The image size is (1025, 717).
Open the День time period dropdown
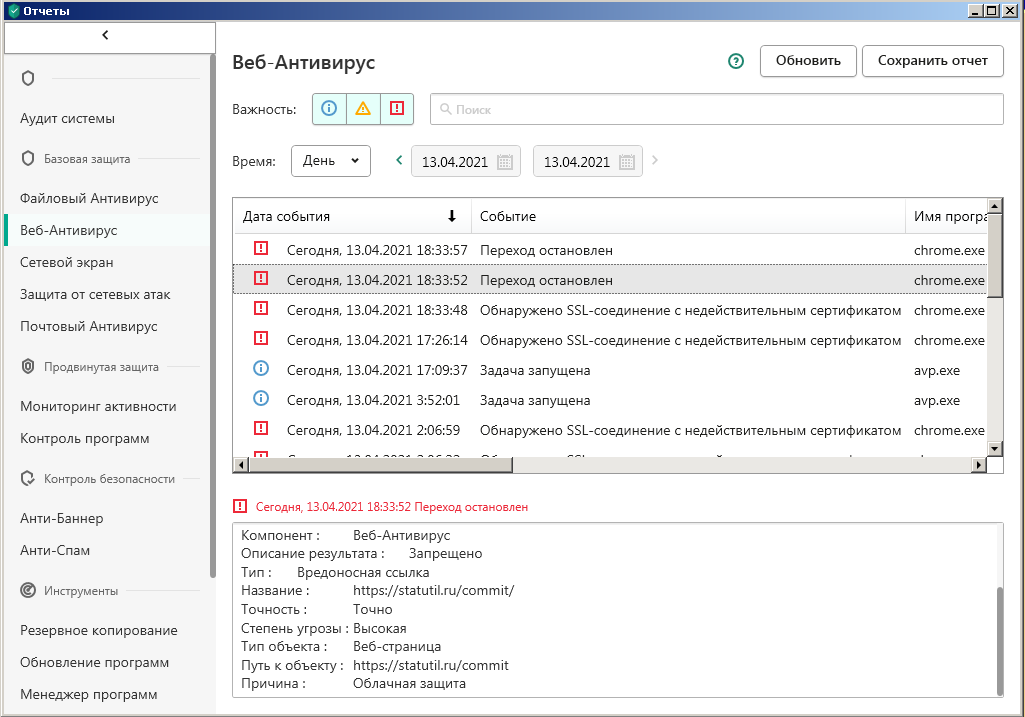pyautogui.click(x=331, y=161)
